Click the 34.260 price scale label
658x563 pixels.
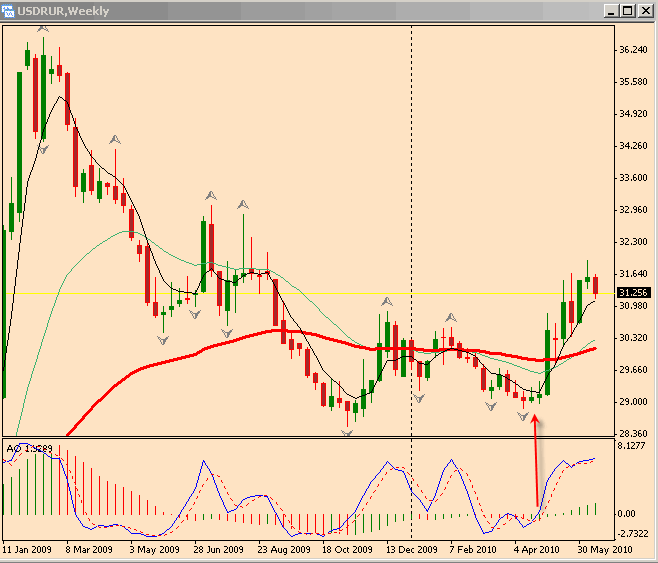[633, 146]
